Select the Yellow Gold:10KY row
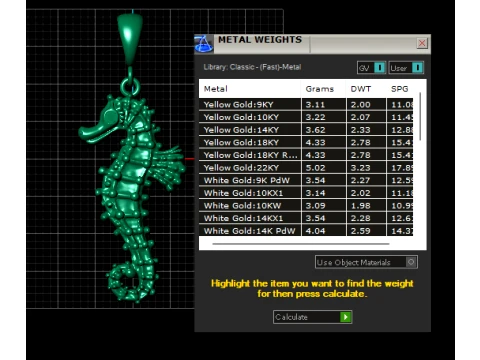 [x=306, y=117]
